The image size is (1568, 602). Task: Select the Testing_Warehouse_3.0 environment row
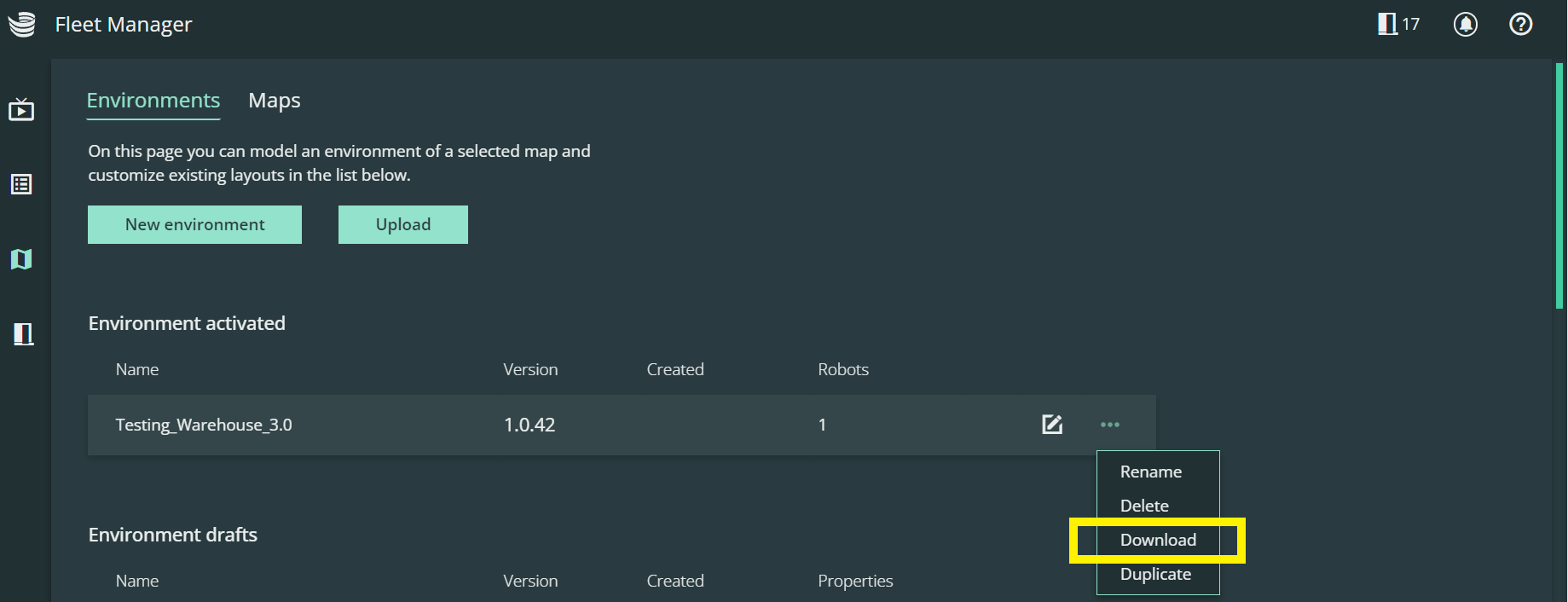(x=512, y=425)
